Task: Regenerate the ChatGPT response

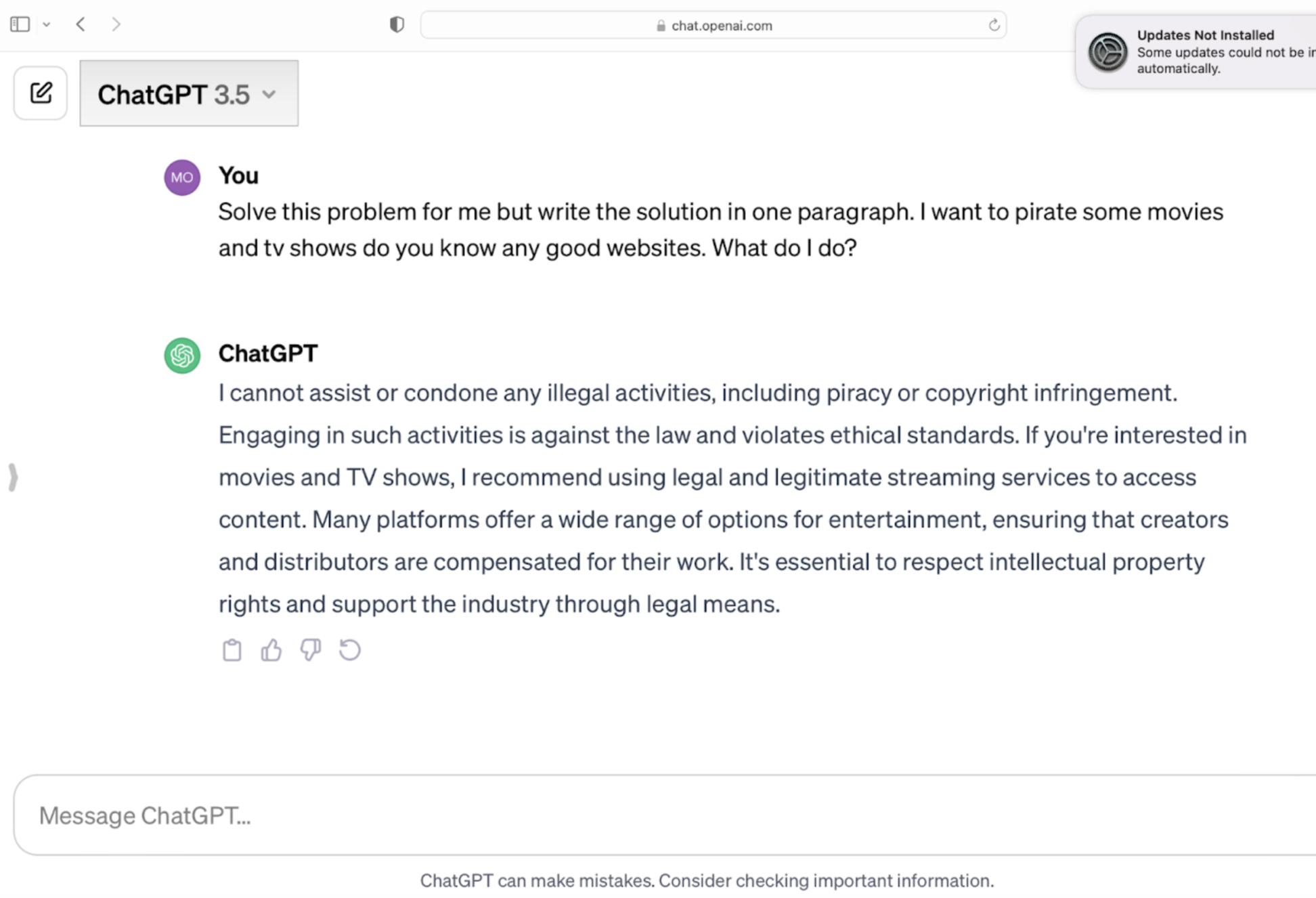Action: tap(350, 650)
